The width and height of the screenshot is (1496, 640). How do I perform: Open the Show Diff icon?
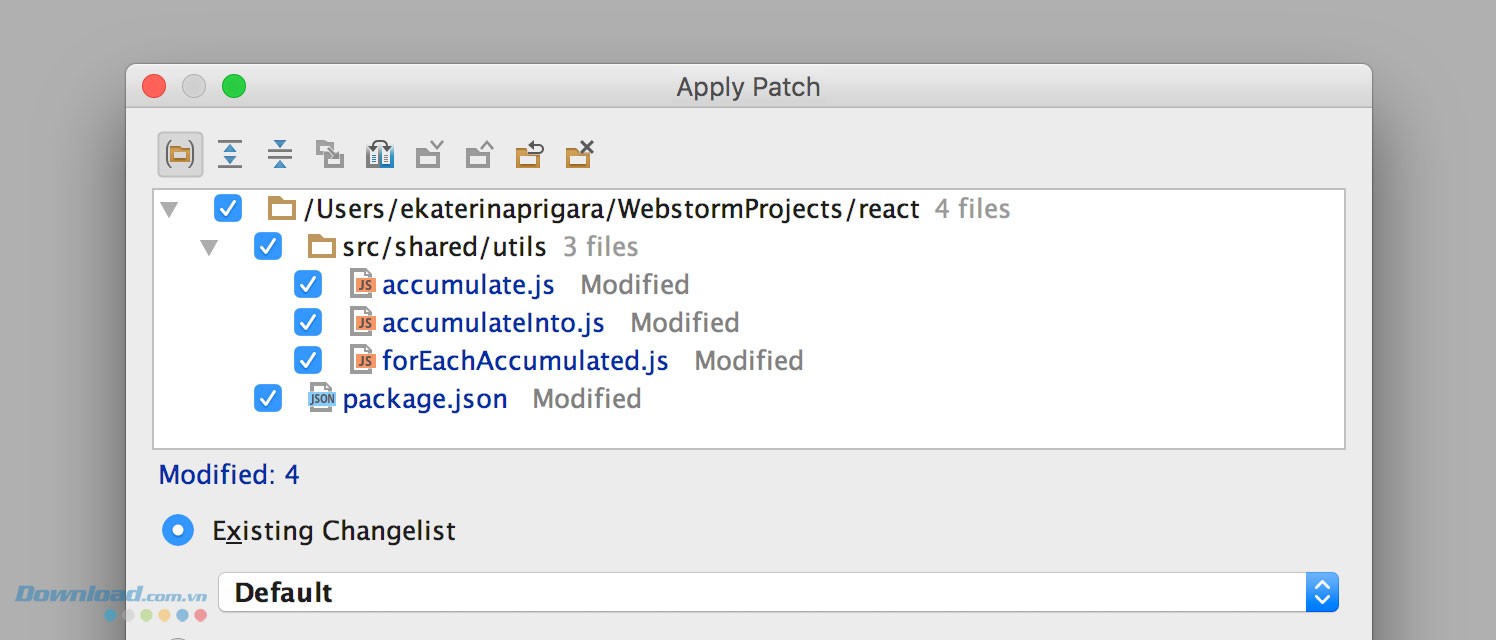pos(380,154)
